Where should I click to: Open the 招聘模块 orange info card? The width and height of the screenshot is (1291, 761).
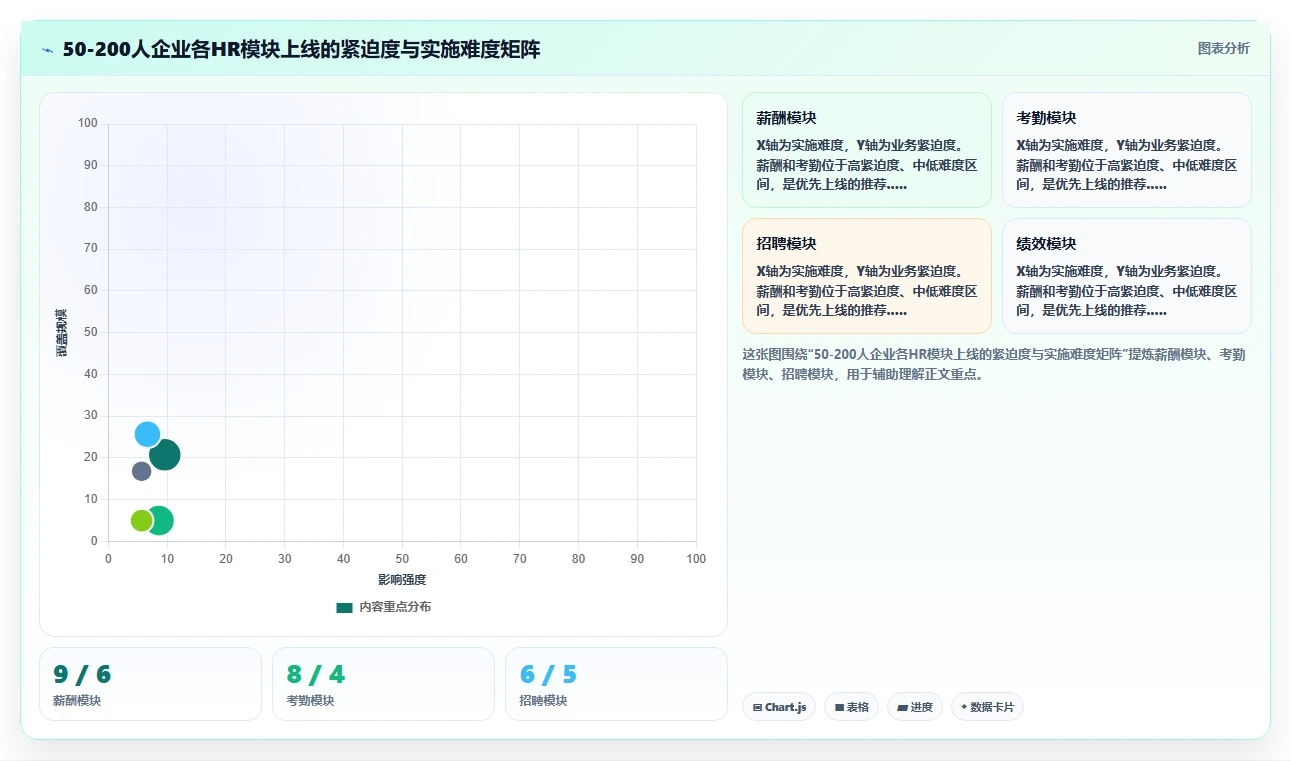866,276
